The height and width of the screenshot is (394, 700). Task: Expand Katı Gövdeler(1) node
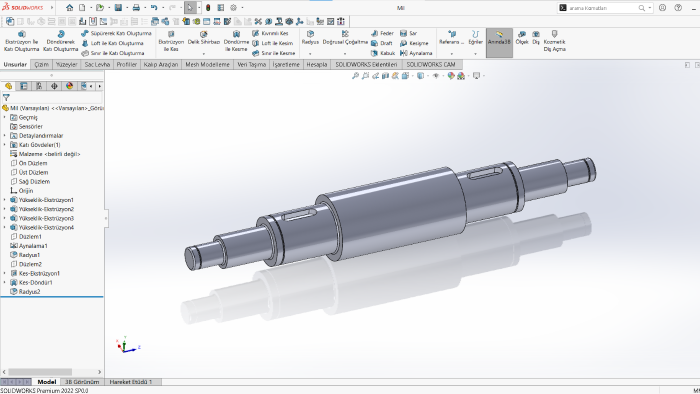tap(4, 145)
